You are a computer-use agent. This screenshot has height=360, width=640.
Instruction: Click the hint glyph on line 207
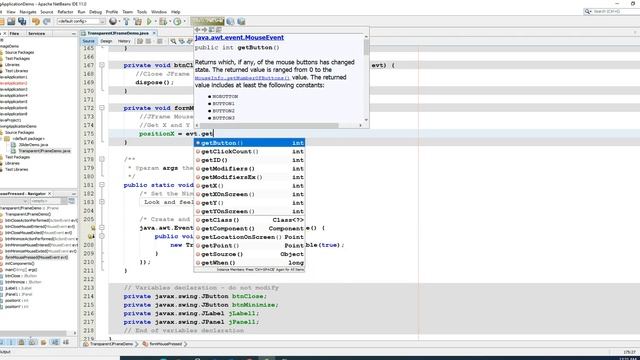point(90,236)
